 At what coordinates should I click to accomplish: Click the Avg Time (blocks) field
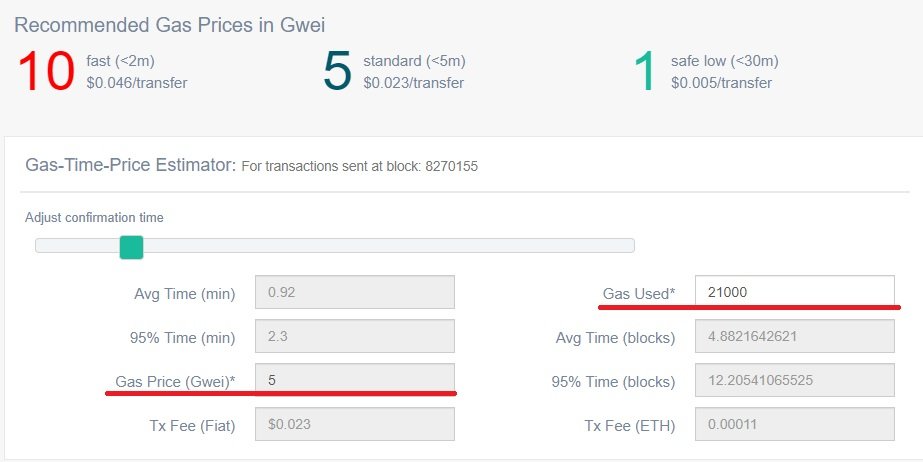click(794, 337)
